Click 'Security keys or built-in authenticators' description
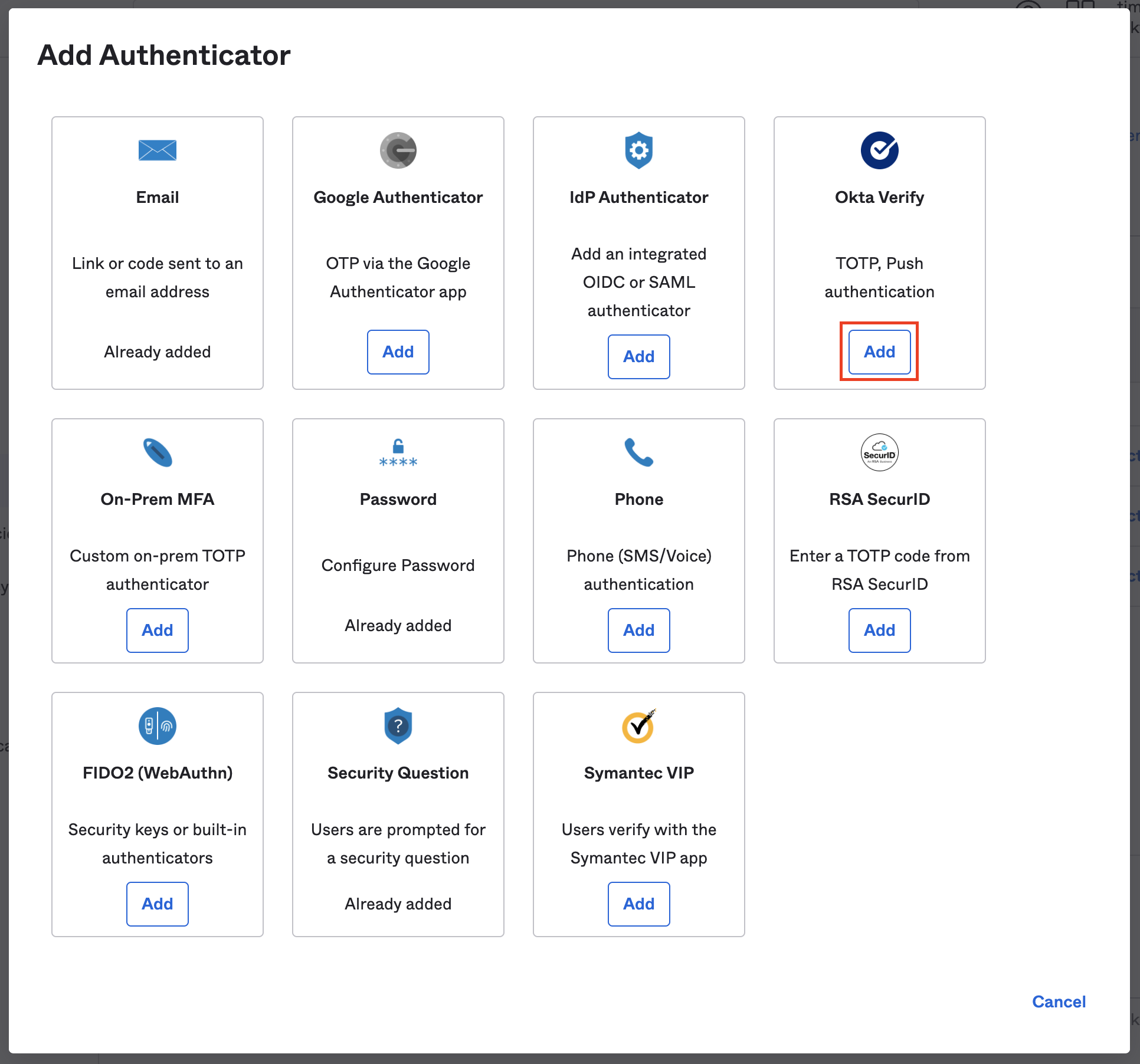The width and height of the screenshot is (1140, 1064). coord(158,844)
